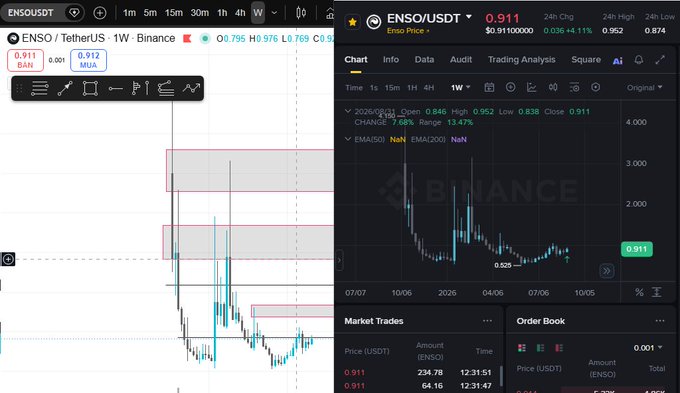The width and height of the screenshot is (680, 393).
Task: Click the green market status dot
Action: (x=205, y=39)
